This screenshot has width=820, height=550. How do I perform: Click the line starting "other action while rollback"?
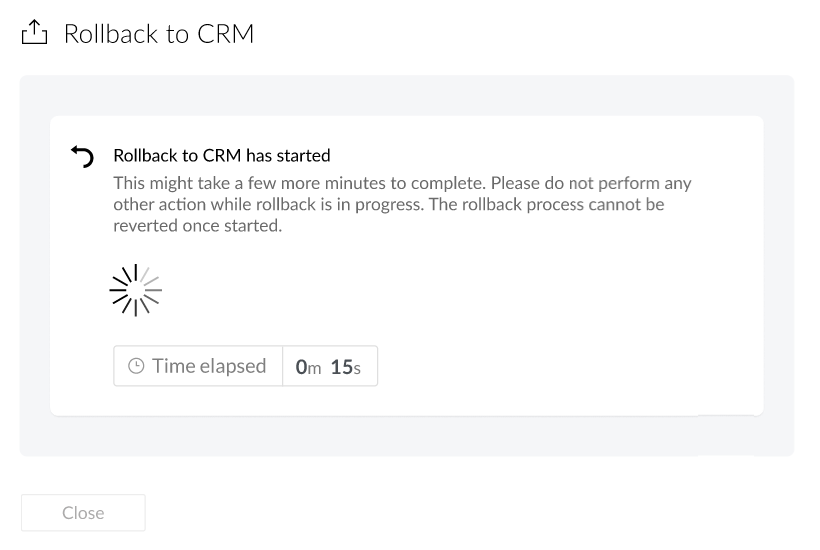click(x=388, y=205)
